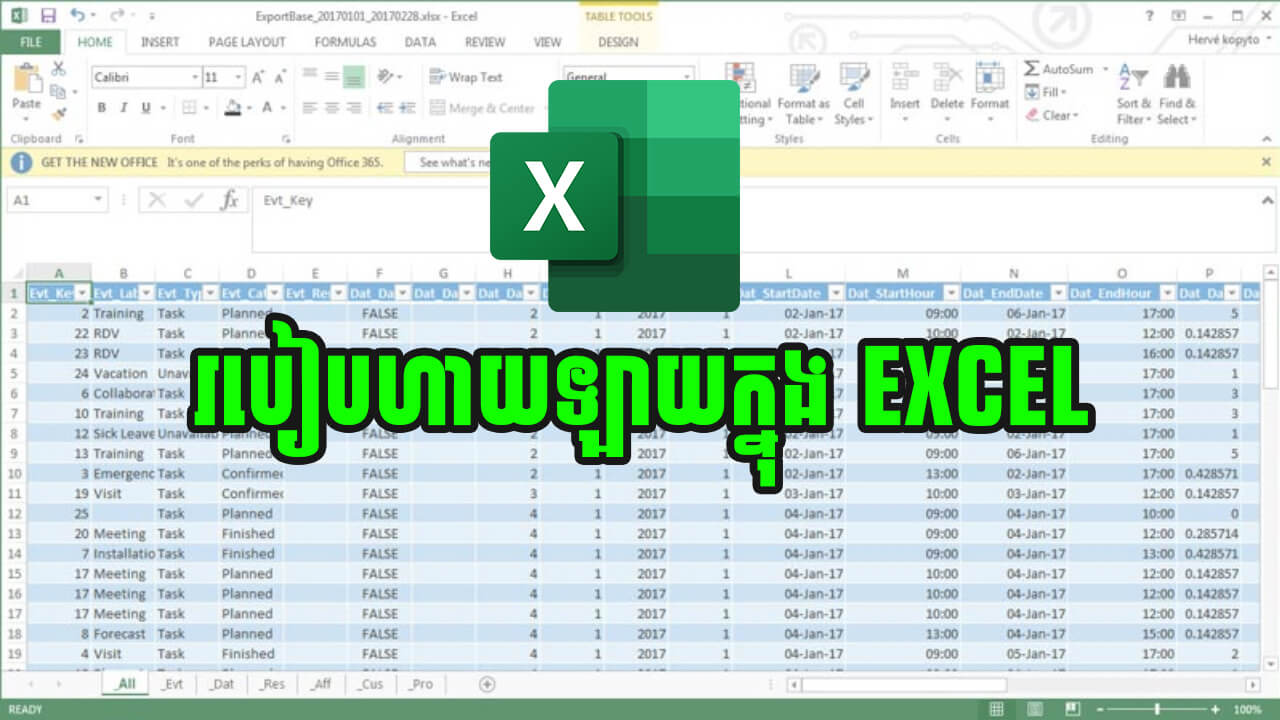Open the Calibri font name dropdown
Image resolution: width=1280 pixels, height=720 pixels.
(195, 77)
